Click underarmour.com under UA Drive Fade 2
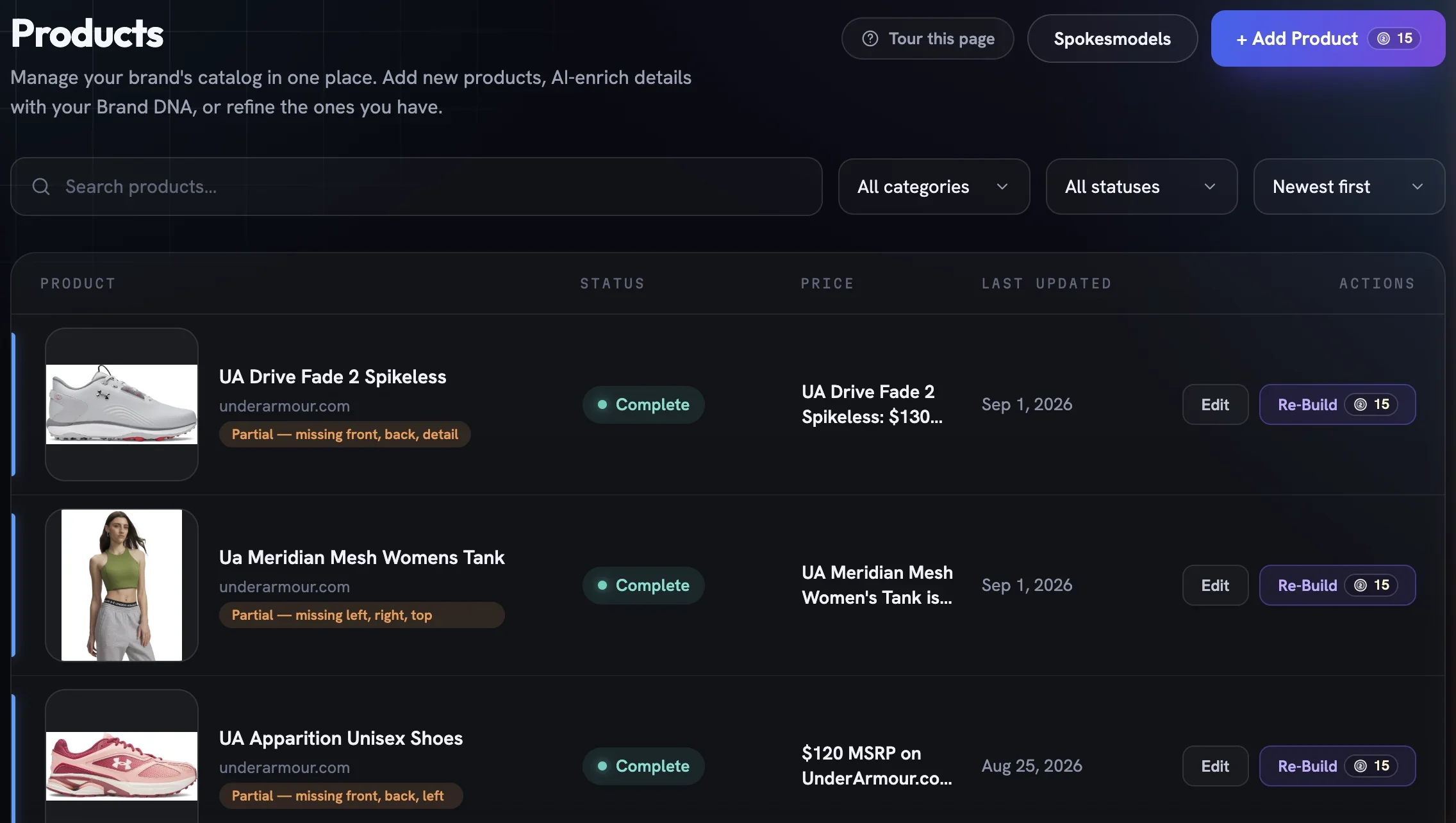The width and height of the screenshot is (1456, 823). coord(285,406)
